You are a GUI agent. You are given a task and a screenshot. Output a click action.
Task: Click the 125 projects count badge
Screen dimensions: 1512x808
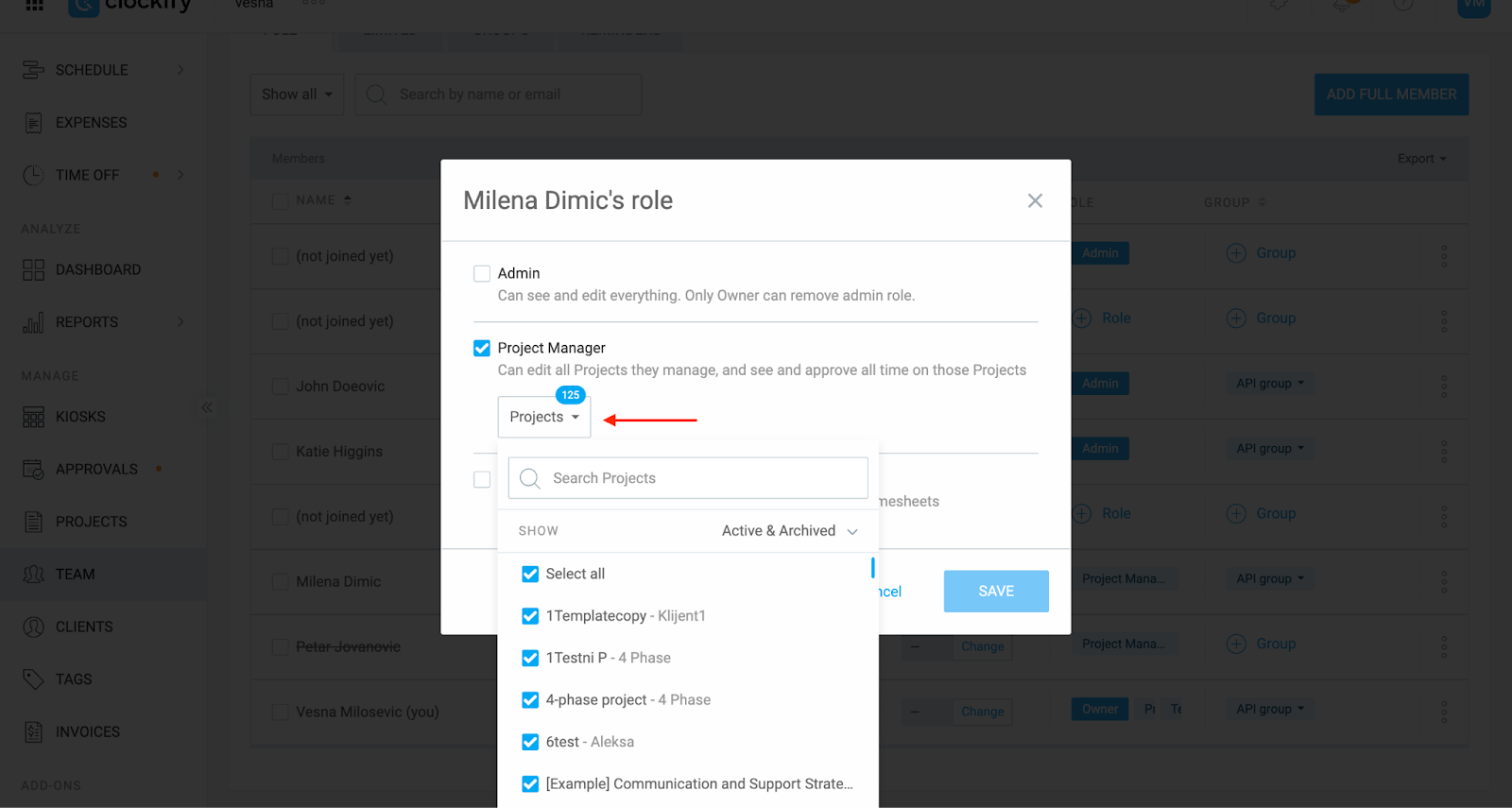[x=571, y=395]
